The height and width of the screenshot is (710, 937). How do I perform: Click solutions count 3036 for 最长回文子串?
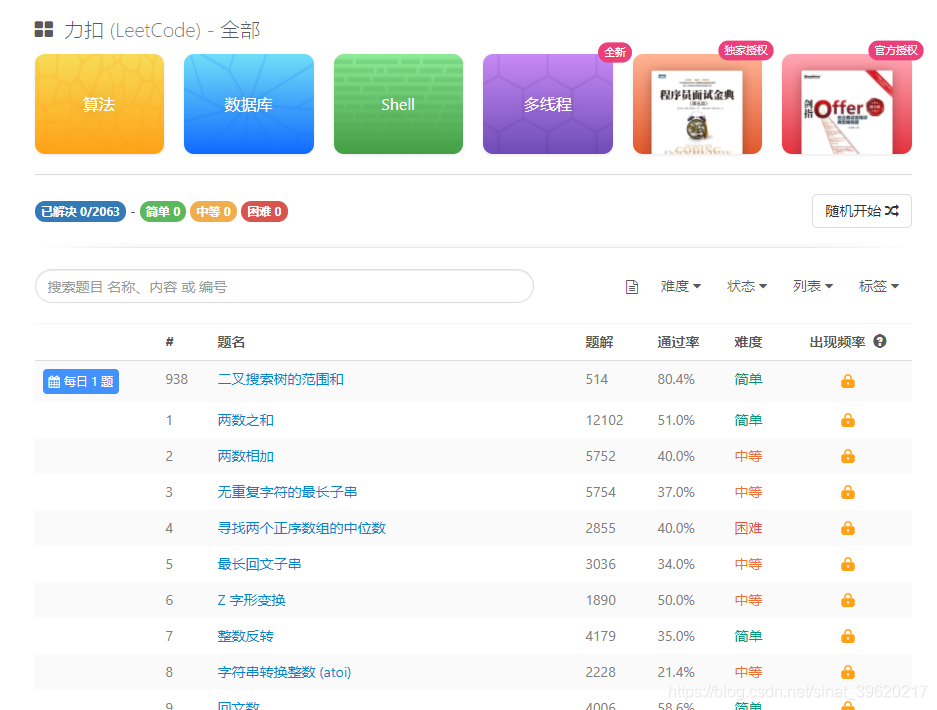601,564
